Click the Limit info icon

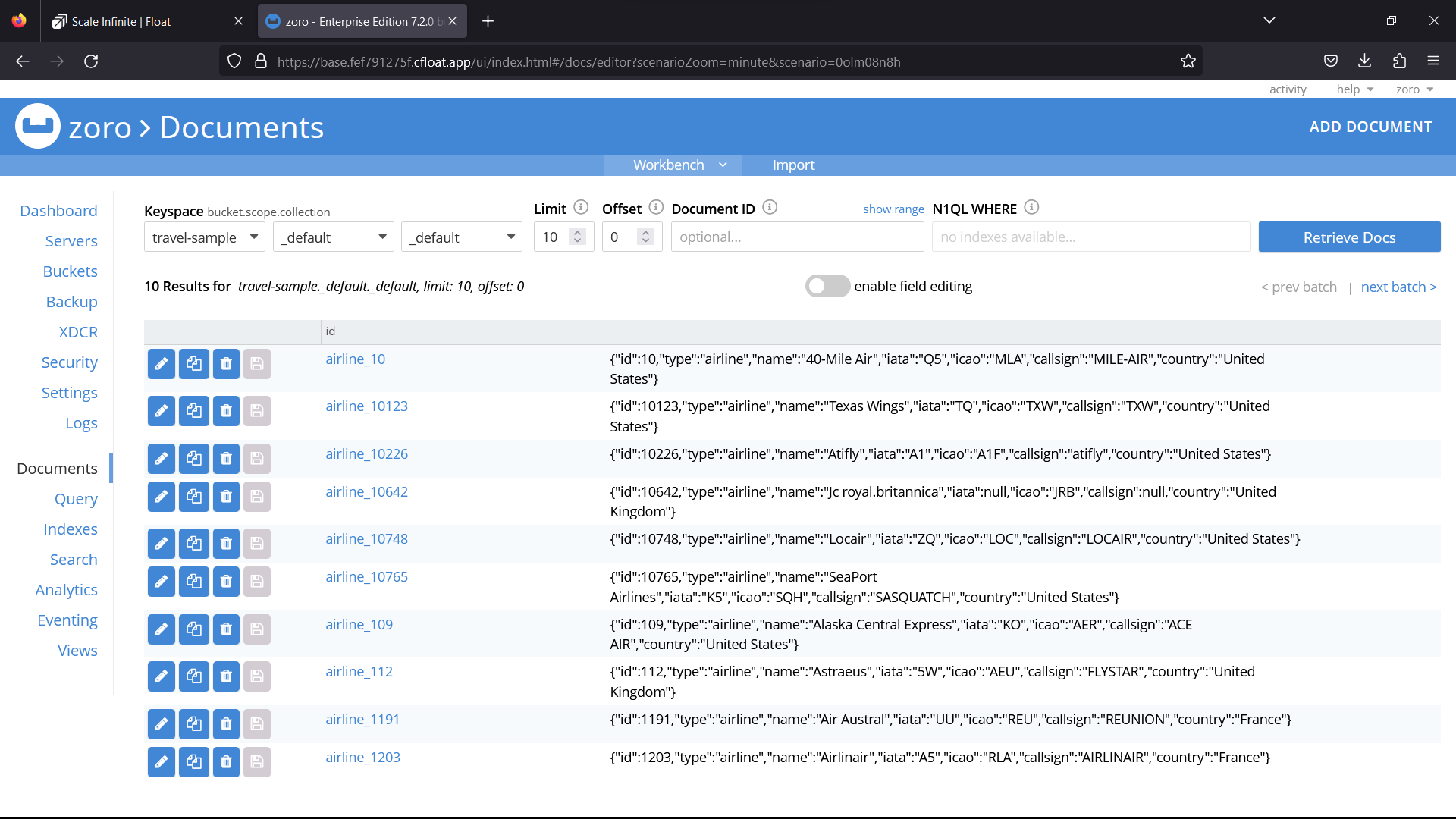tap(581, 207)
